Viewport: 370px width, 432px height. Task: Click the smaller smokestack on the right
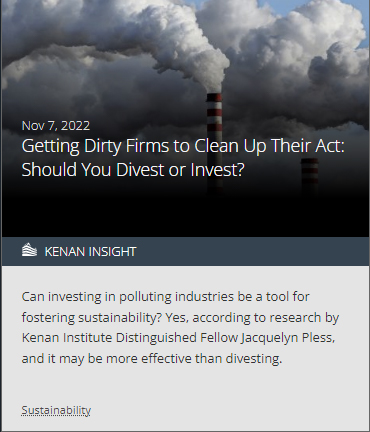[x=309, y=177]
